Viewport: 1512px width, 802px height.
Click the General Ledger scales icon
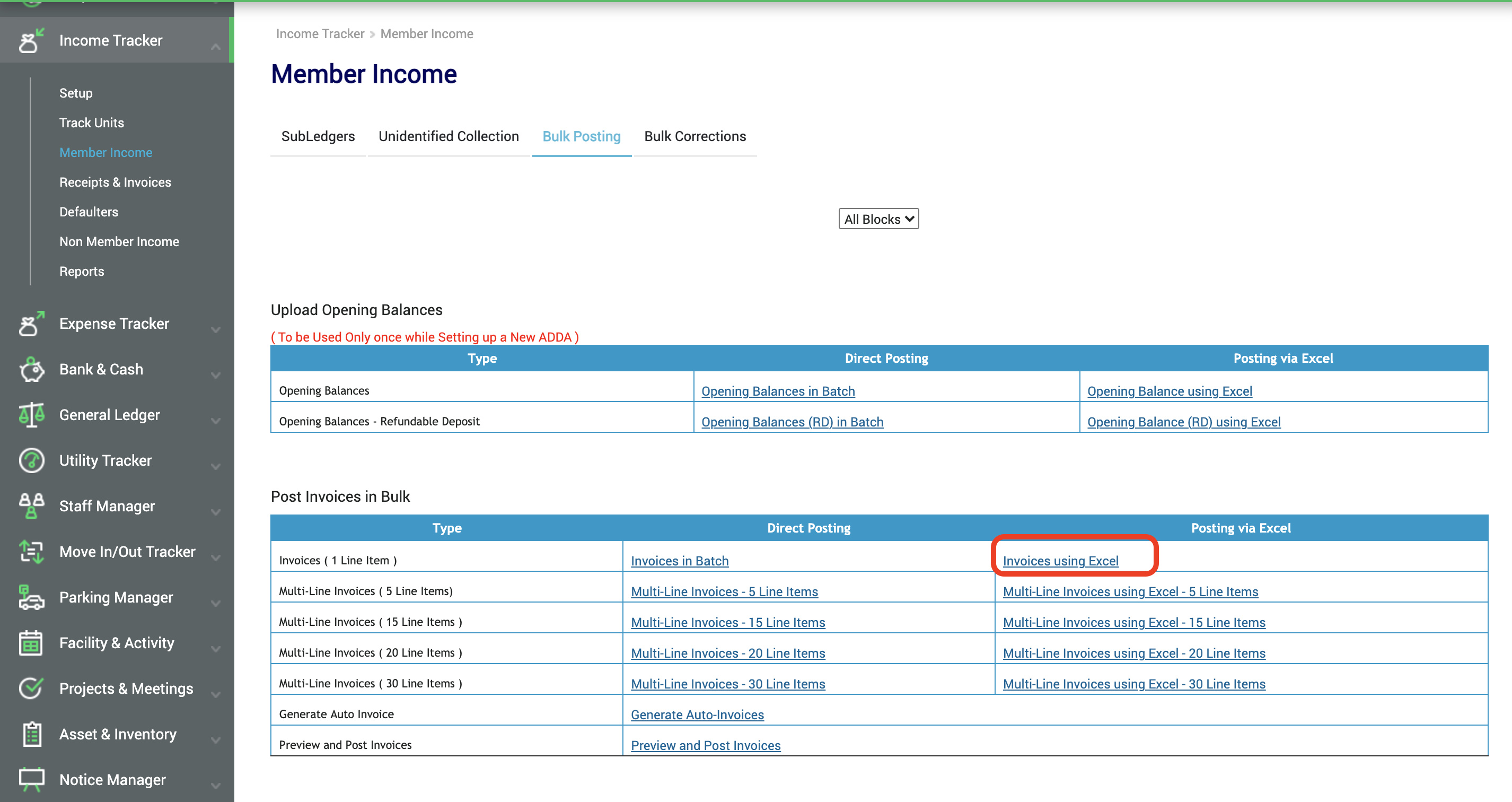coord(31,414)
